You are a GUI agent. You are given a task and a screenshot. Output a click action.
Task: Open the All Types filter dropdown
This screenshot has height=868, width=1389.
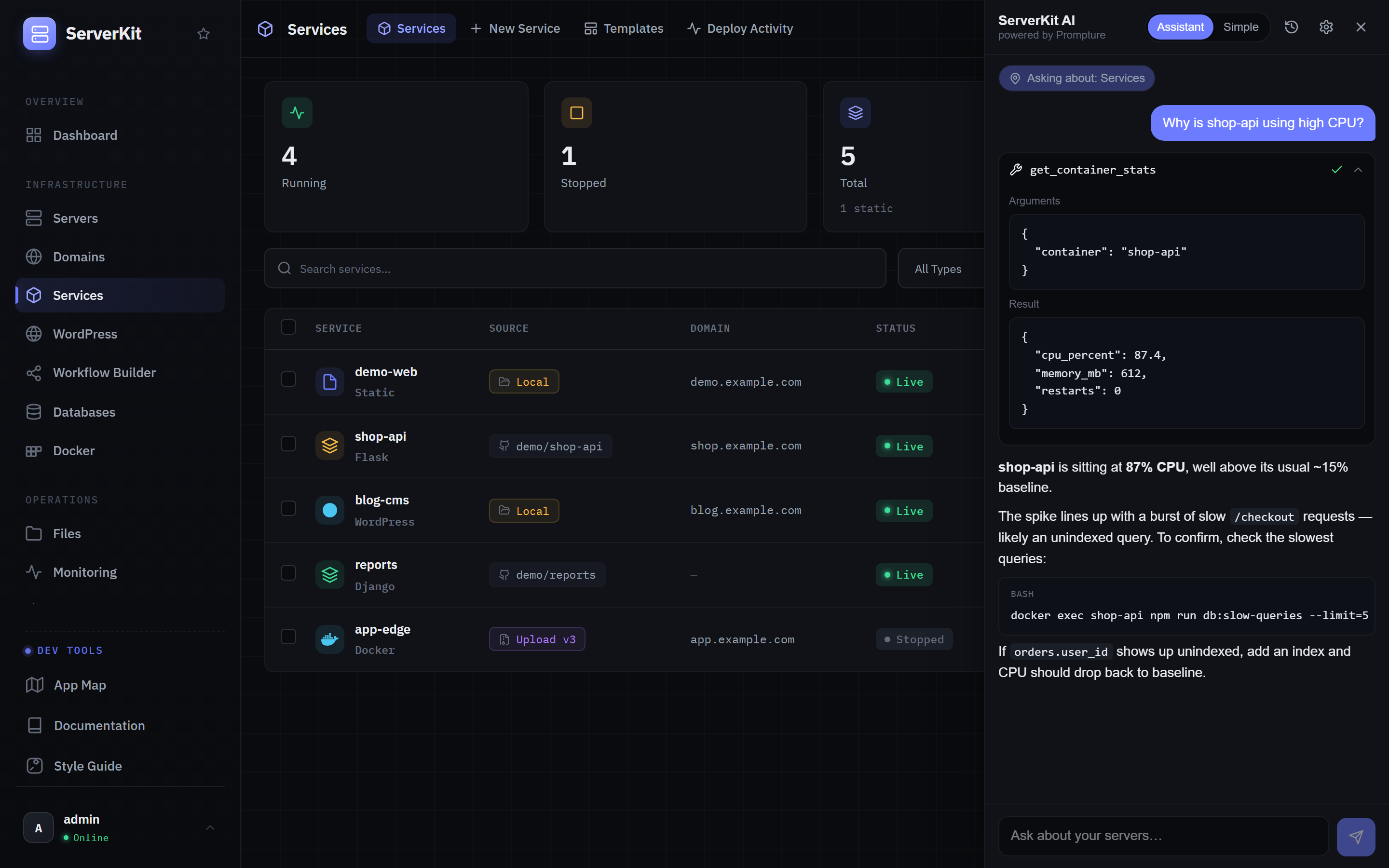click(x=941, y=269)
